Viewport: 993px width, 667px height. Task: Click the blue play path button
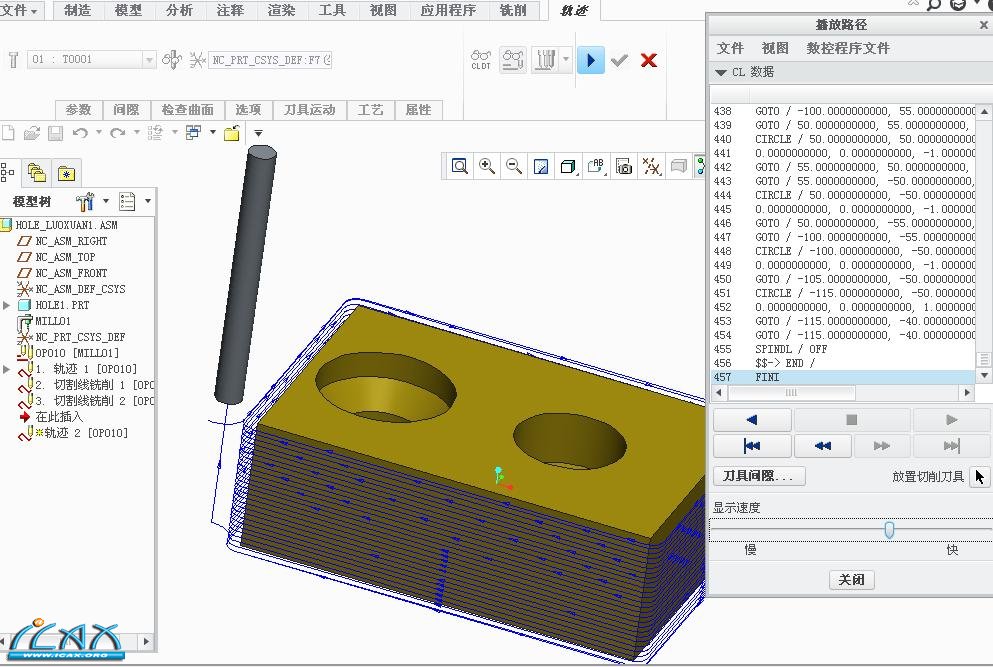(590, 60)
